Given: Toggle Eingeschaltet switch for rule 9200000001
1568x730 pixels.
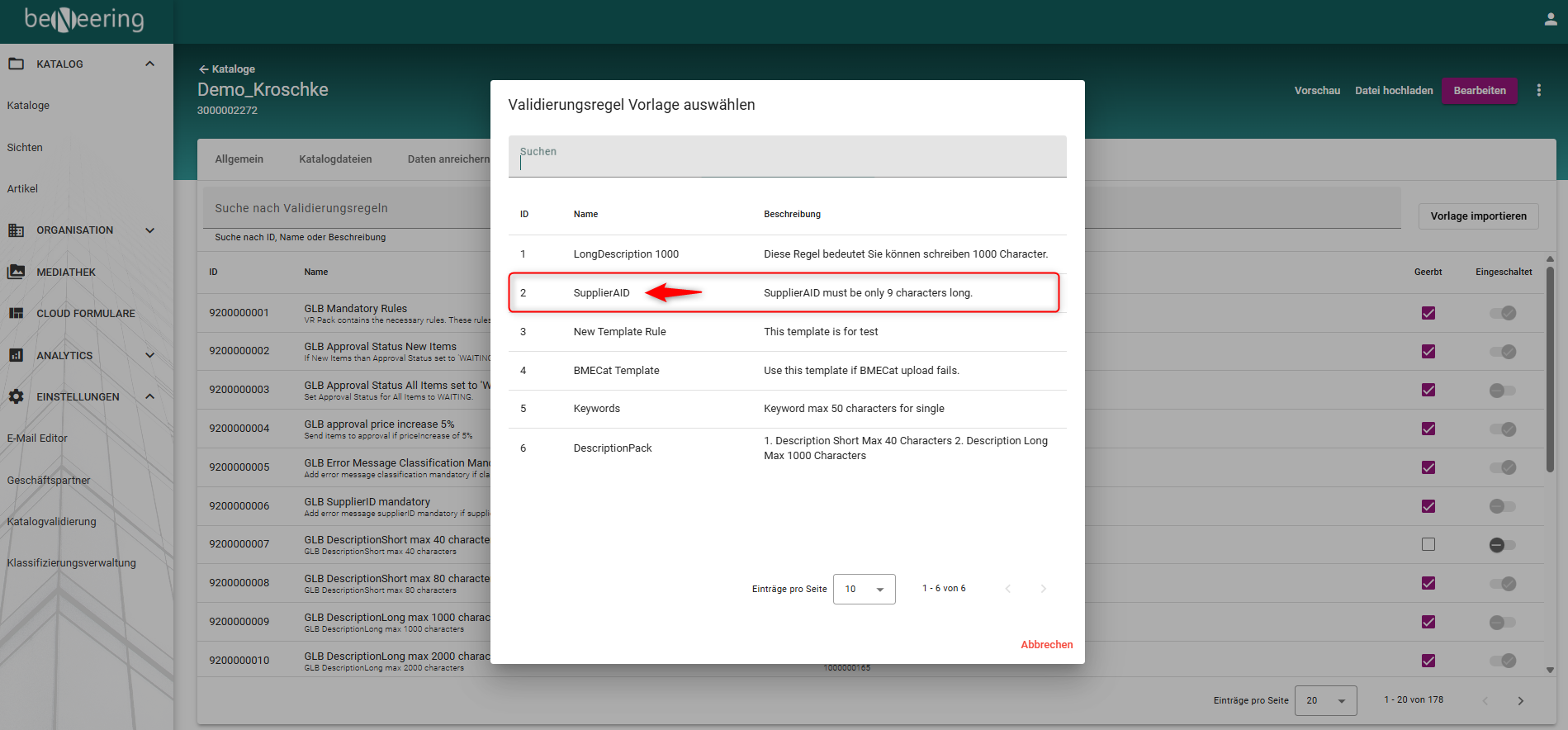Looking at the screenshot, I should [1502, 313].
